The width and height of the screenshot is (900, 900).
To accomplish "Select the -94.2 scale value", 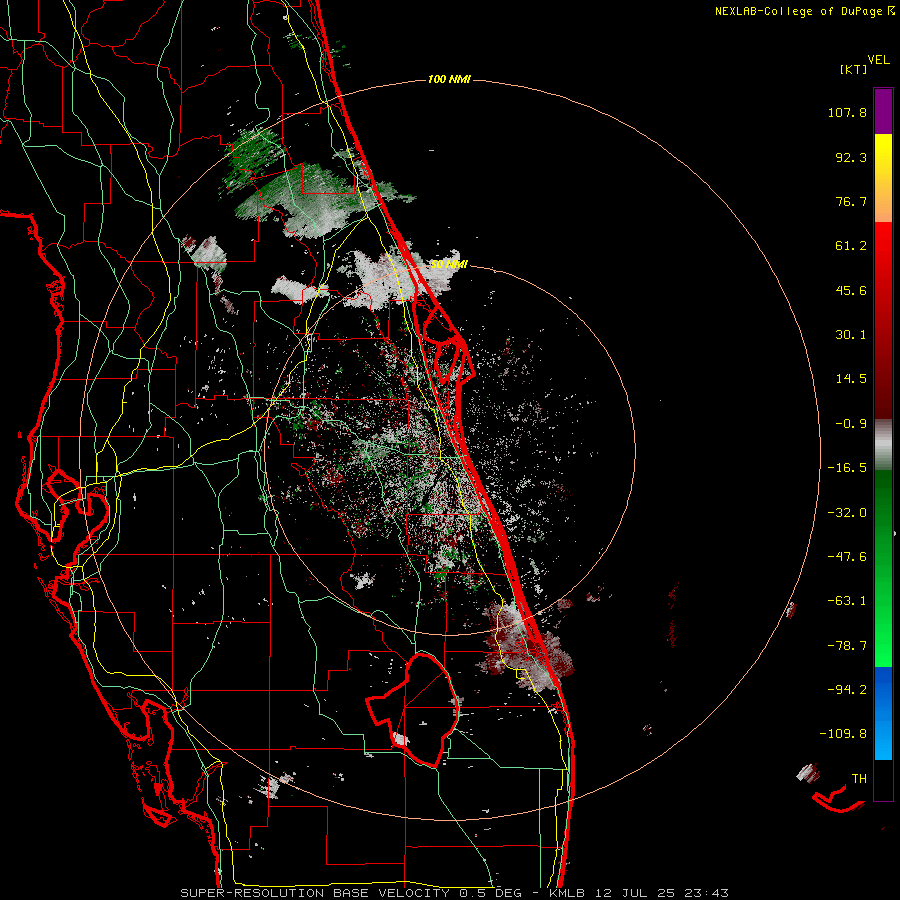I will tap(847, 690).
